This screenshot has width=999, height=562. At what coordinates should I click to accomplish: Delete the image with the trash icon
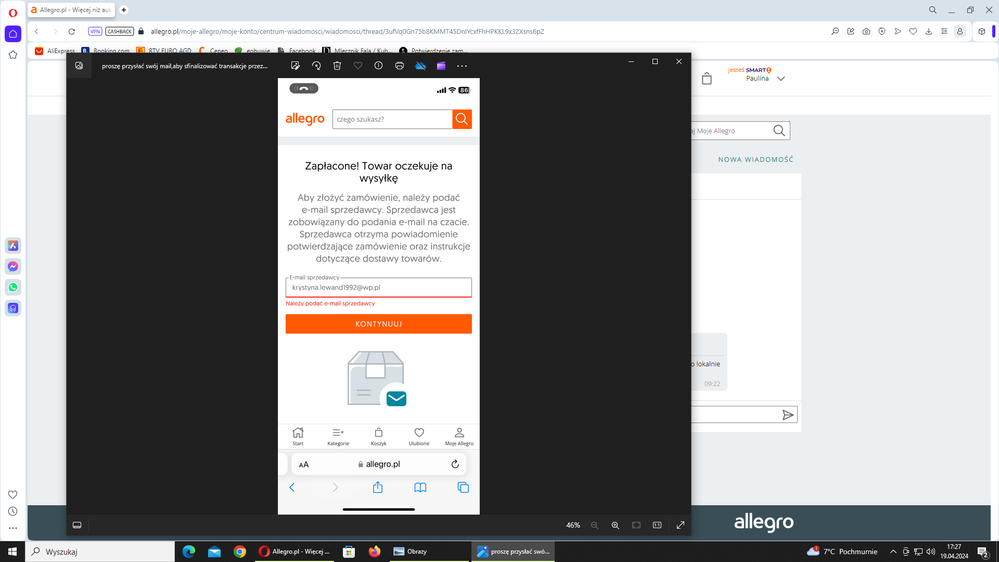tap(337, 66)
